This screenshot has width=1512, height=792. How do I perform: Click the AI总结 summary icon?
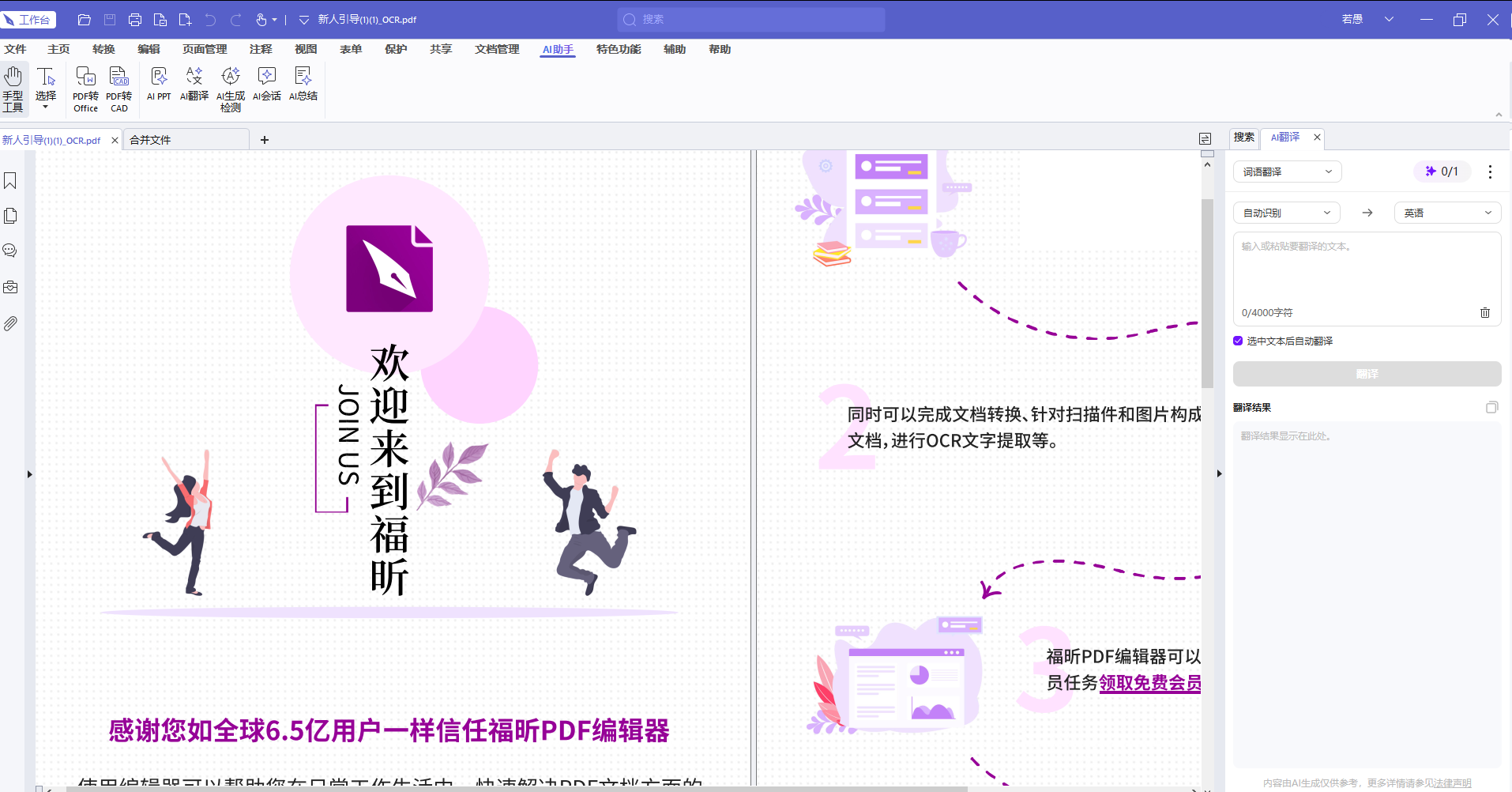pos(303,85)
